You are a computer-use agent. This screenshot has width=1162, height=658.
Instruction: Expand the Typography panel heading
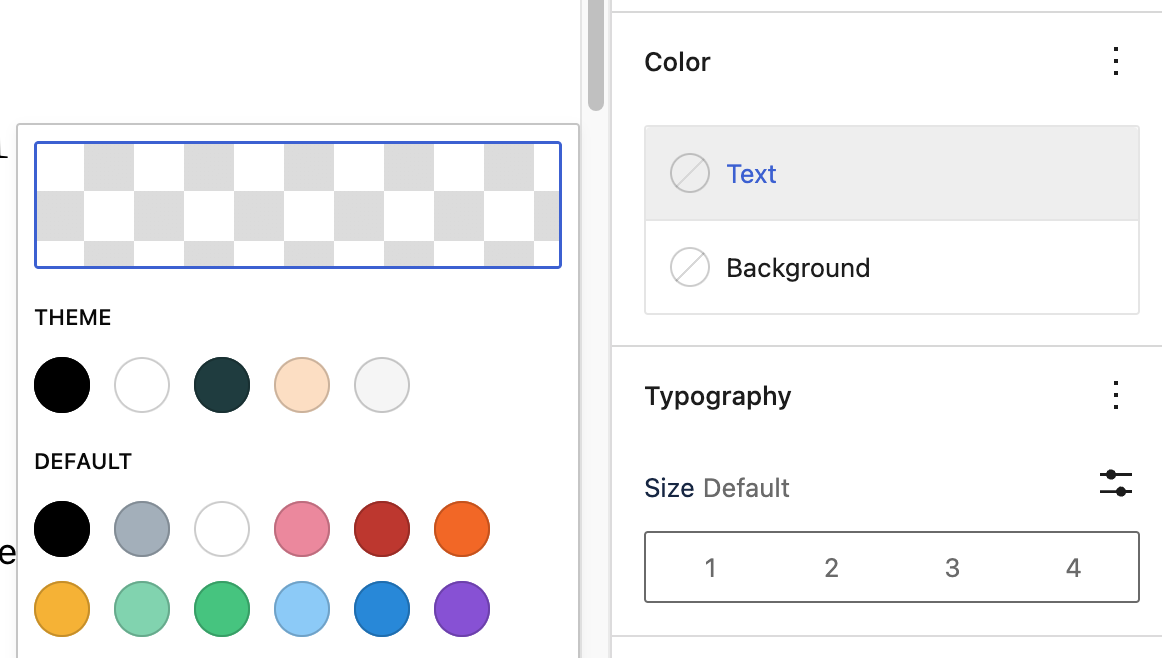tap(718, 396)
